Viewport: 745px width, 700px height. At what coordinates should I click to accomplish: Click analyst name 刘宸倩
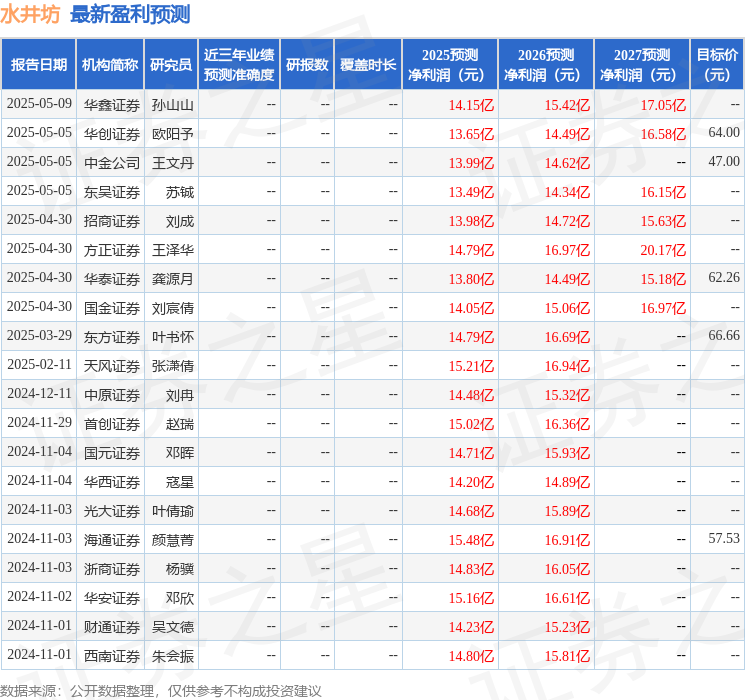pyautogui.click(x=172, y=307)
